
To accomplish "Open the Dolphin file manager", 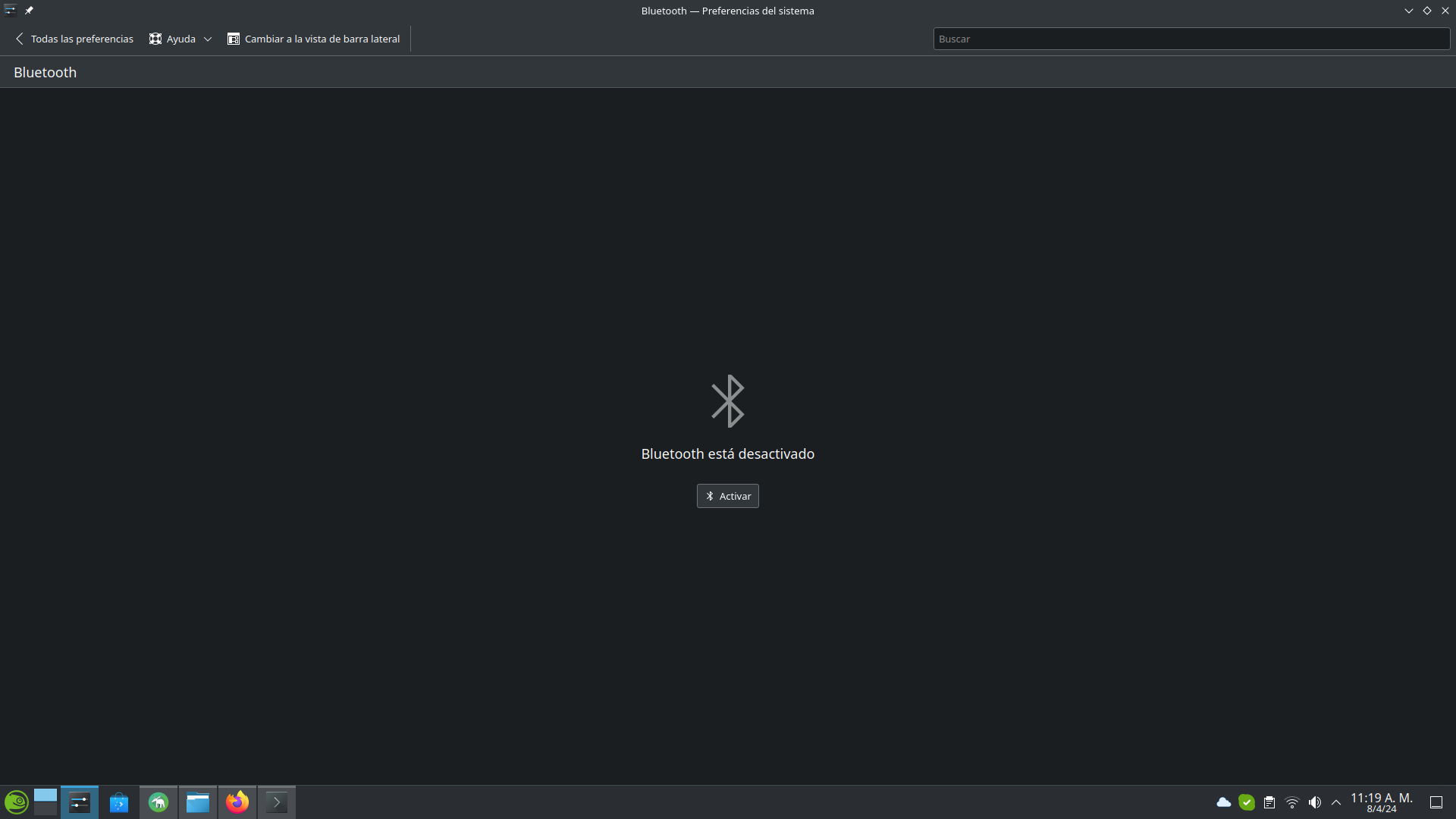I will [198, 802].
